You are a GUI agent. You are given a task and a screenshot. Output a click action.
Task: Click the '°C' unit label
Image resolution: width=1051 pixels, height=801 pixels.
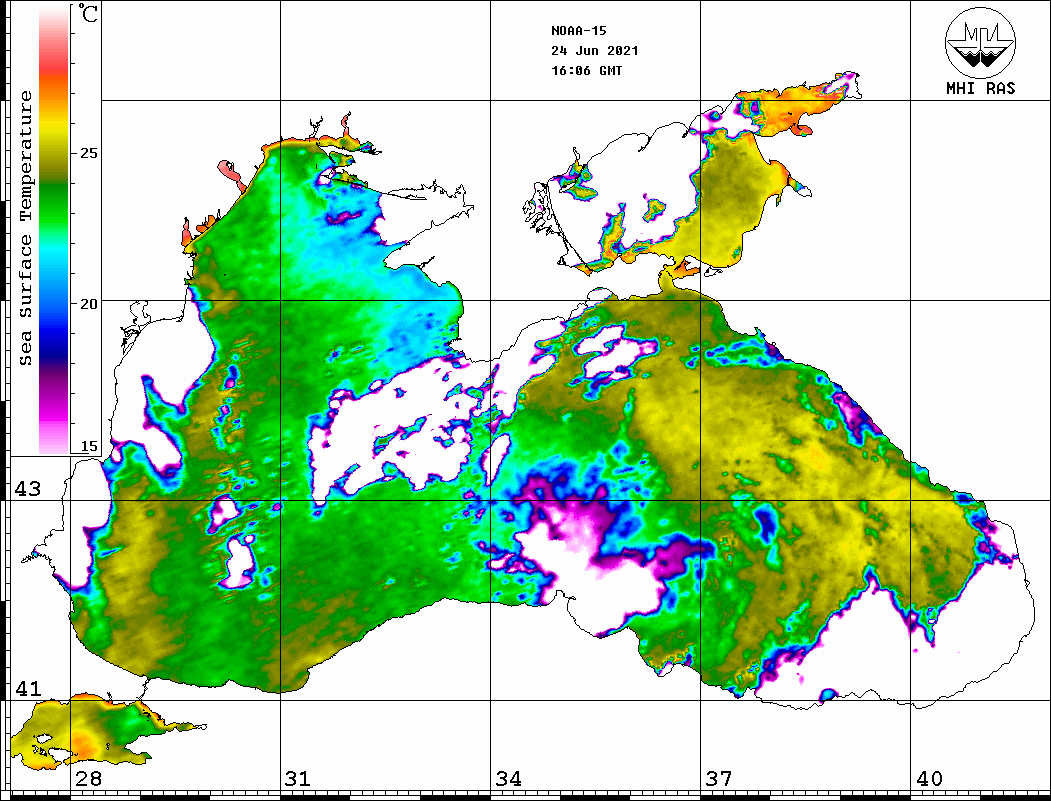[88, 13]
